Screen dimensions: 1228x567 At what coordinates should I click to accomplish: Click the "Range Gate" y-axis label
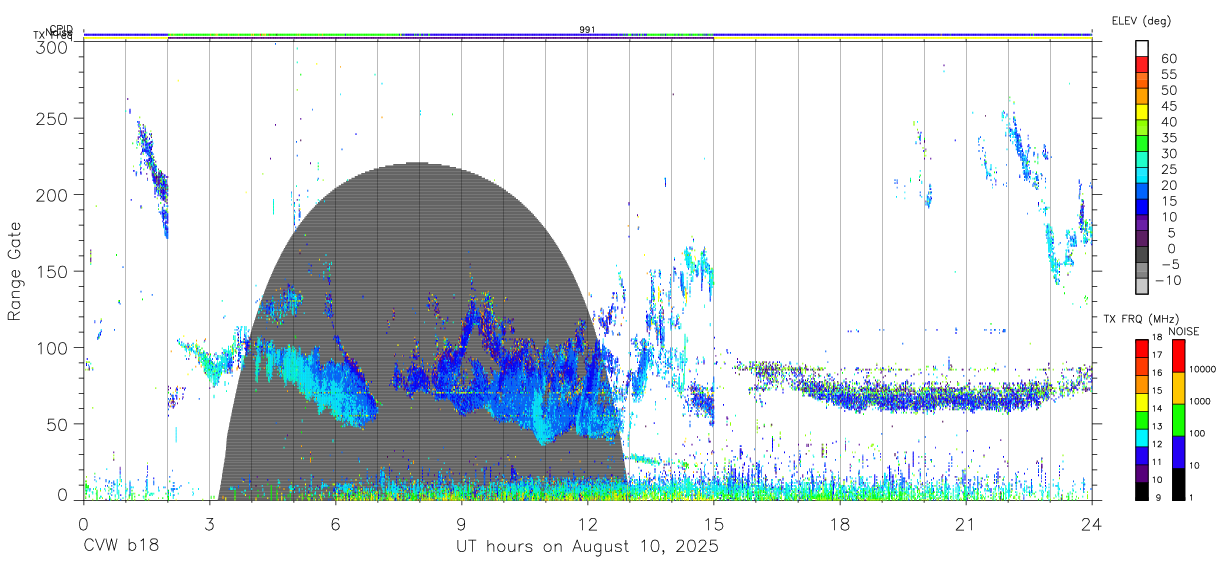click(x=15, y=271)
